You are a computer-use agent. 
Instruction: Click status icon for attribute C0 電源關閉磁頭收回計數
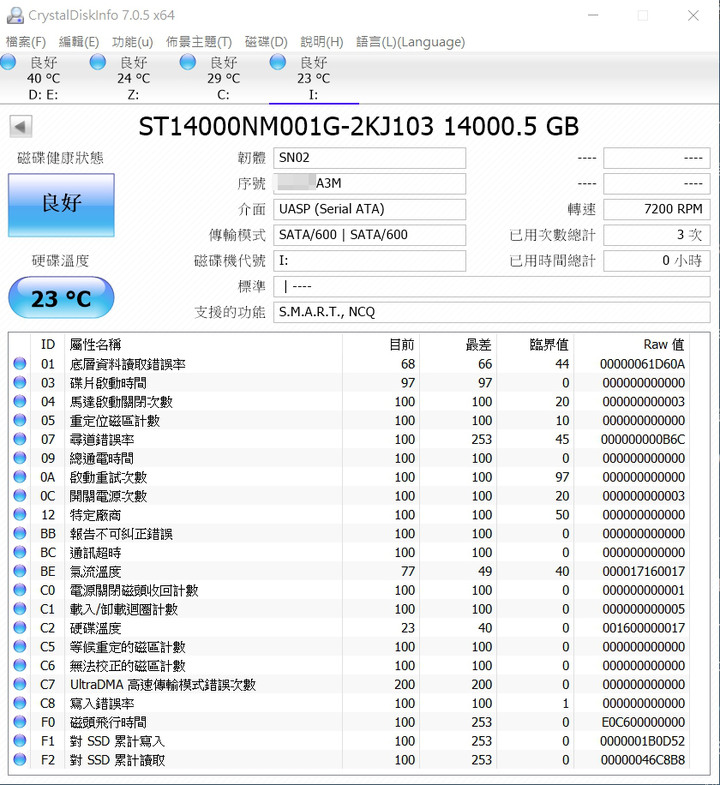click(x=20, y=590)
